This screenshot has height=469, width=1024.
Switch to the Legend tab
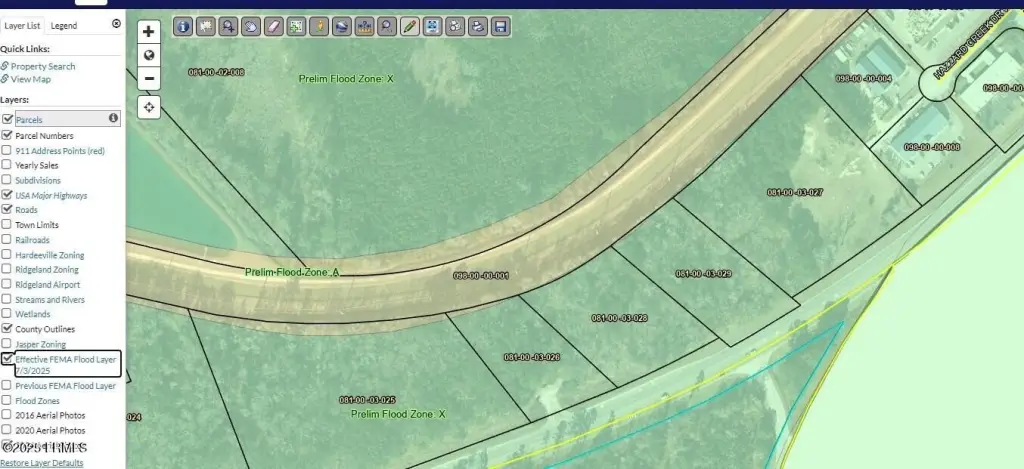[x=63, y=25]
